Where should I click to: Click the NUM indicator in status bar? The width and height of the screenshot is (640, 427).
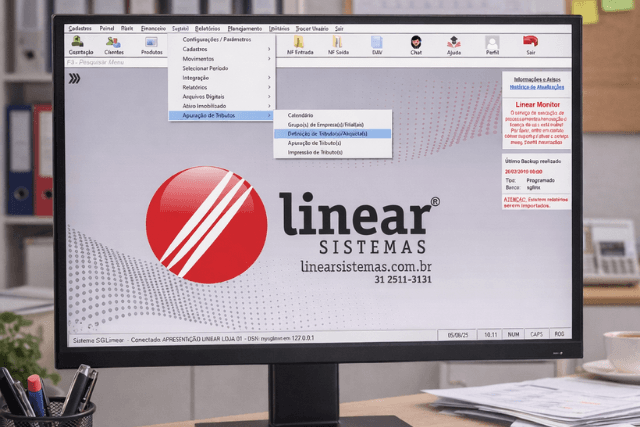click(513, 334)
